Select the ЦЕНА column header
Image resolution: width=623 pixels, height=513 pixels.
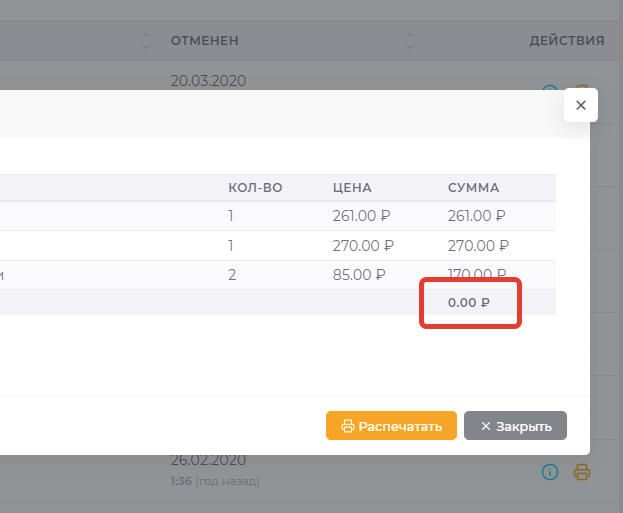pos(352,187)
